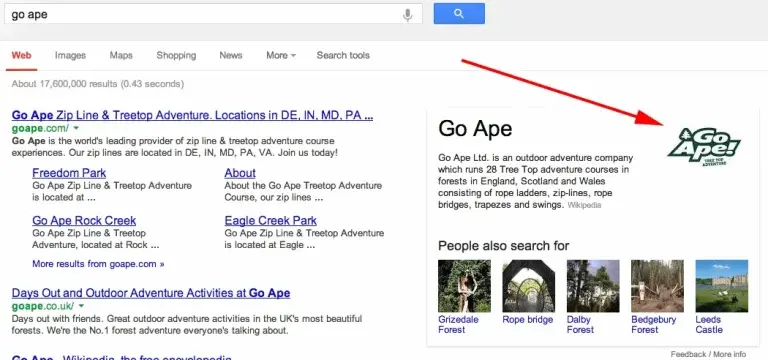The image size is (768, 360).
Task: Open the Eagle Creek Park sitelink
Action: [271, 220]
